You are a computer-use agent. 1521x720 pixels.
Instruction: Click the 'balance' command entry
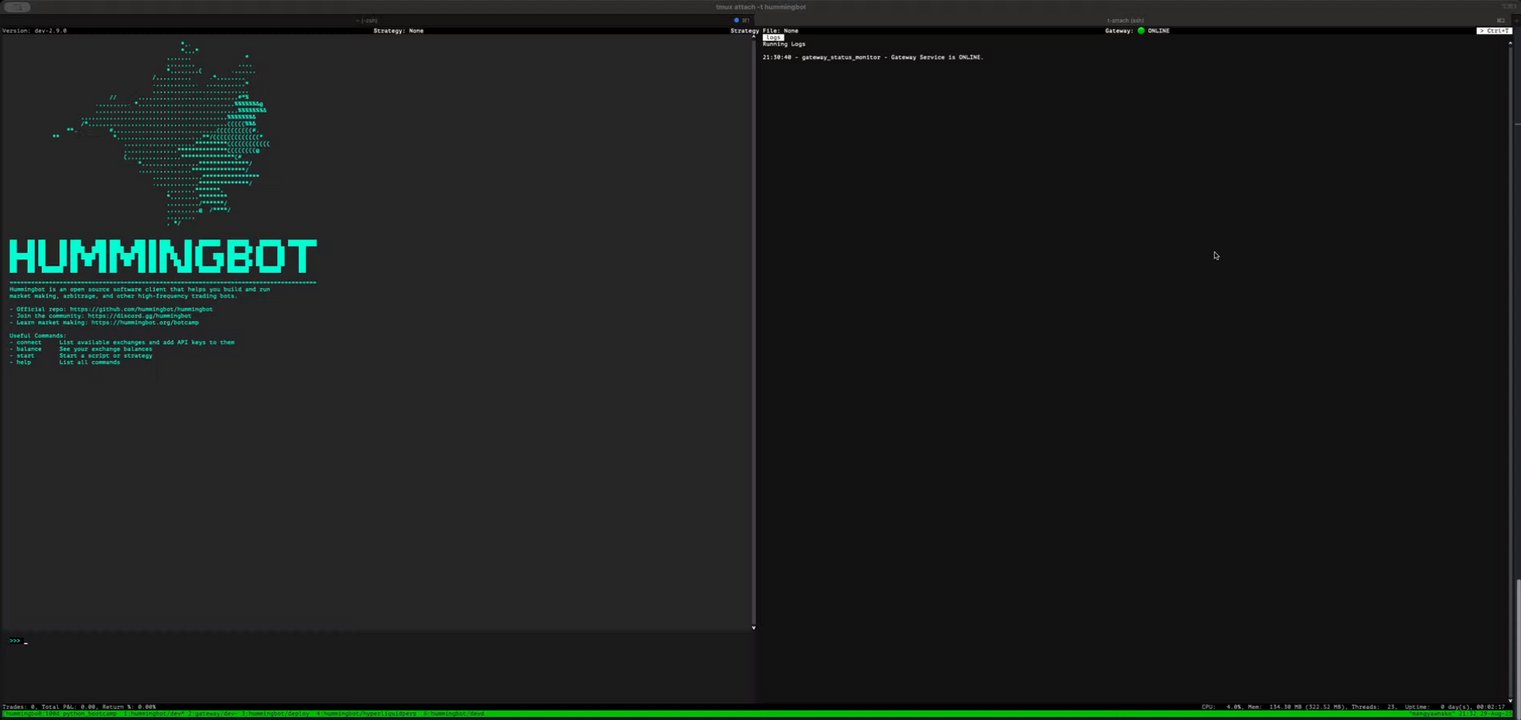(x=29, y=349)
